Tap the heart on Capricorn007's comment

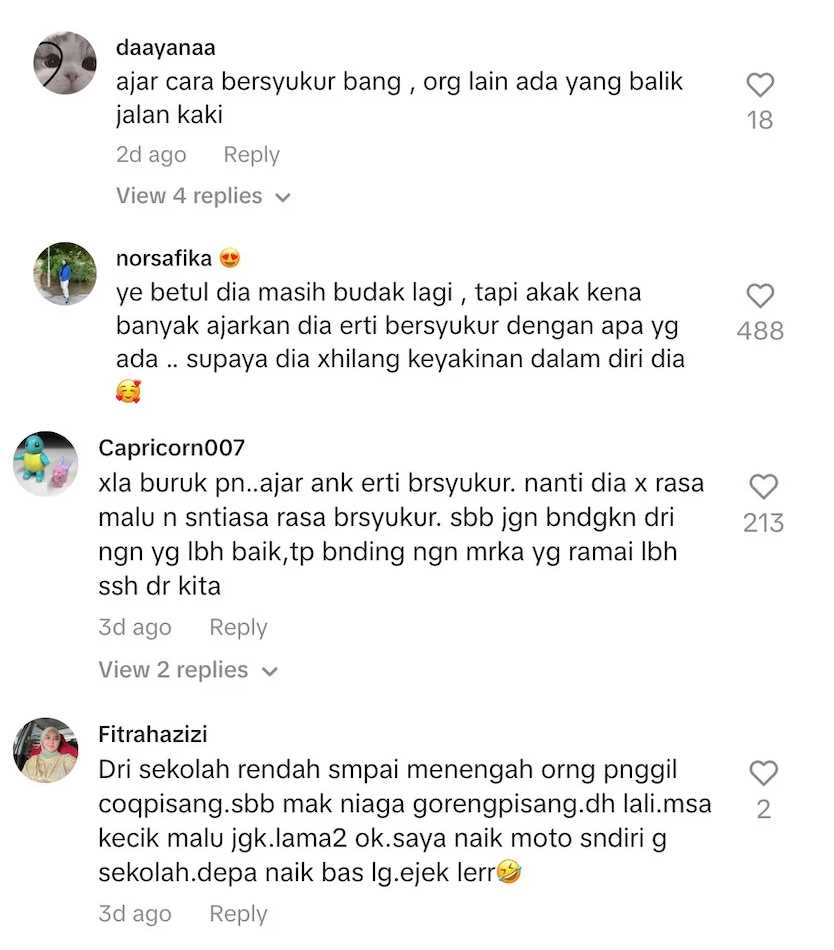click(x=763, y=487)
